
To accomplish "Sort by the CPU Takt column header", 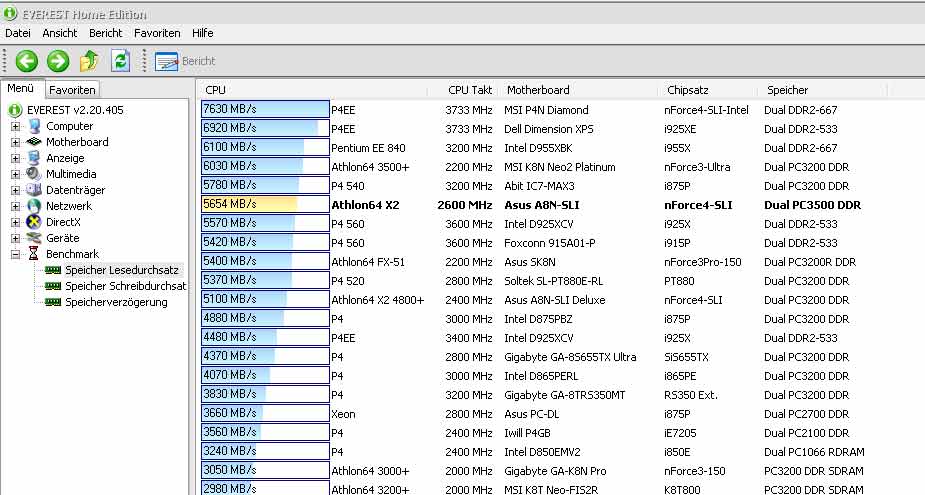I will [462, 90].
